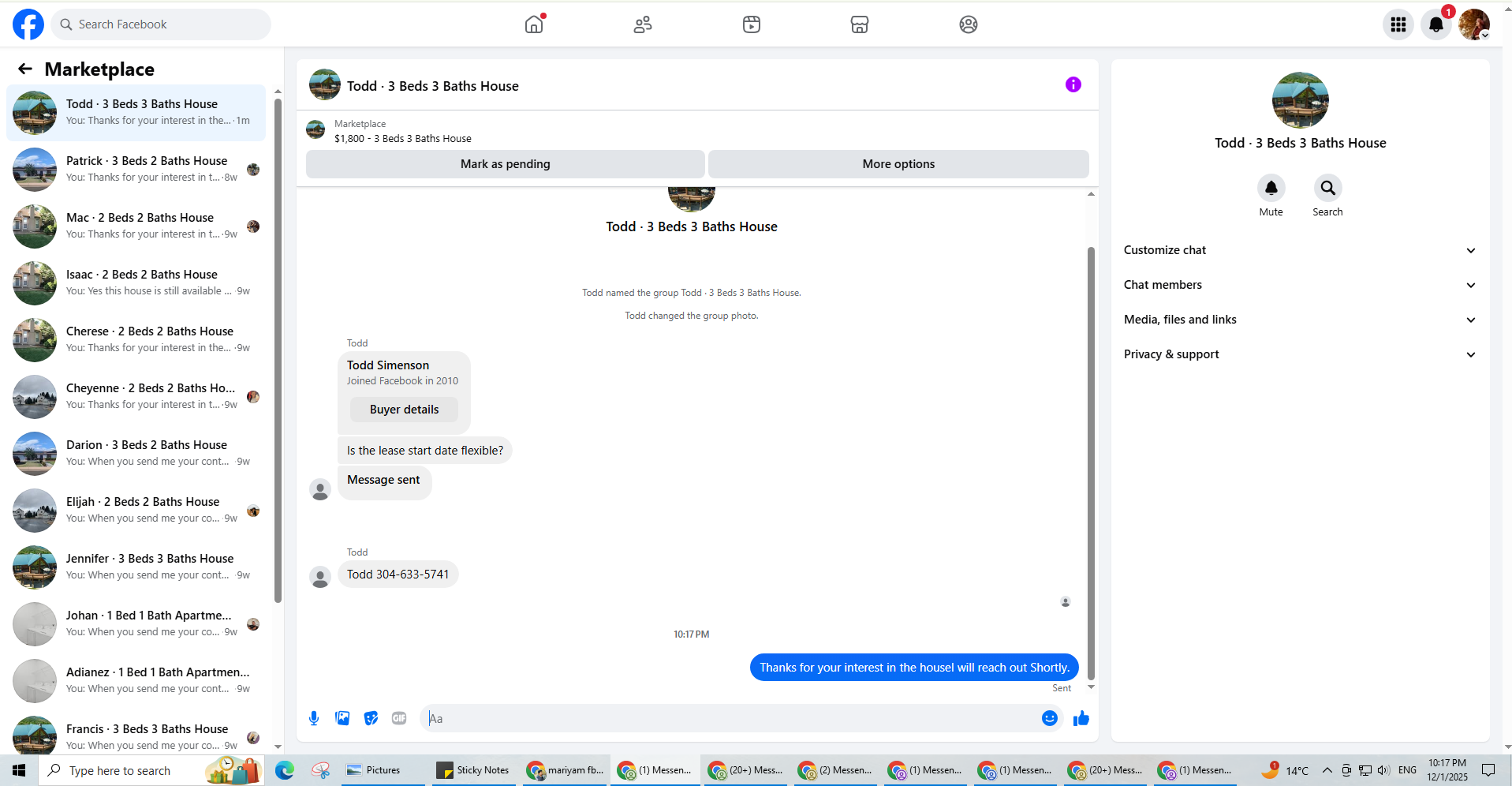Open Adianez 1 Bed 1 Bath conversation
The height and width of the screenshot is (786, 1512).
coord(136,681)
